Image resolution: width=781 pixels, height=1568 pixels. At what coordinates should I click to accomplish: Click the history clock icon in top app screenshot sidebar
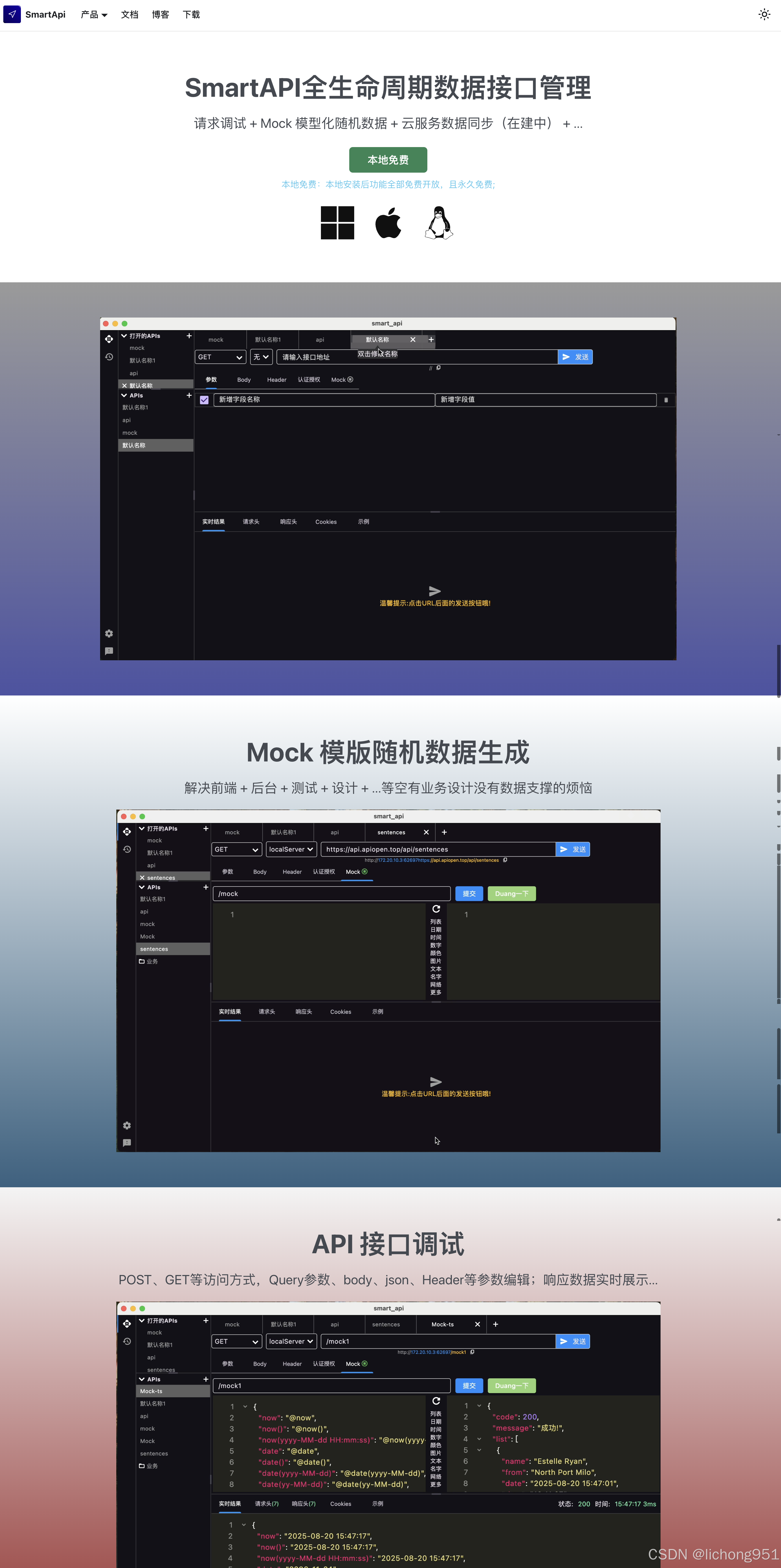[109, 357]
